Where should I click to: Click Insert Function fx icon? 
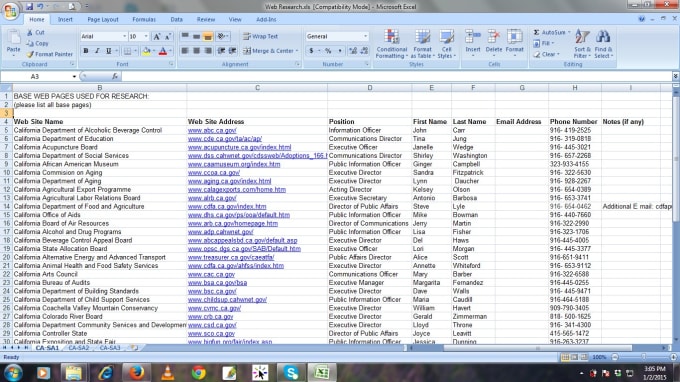115,76
